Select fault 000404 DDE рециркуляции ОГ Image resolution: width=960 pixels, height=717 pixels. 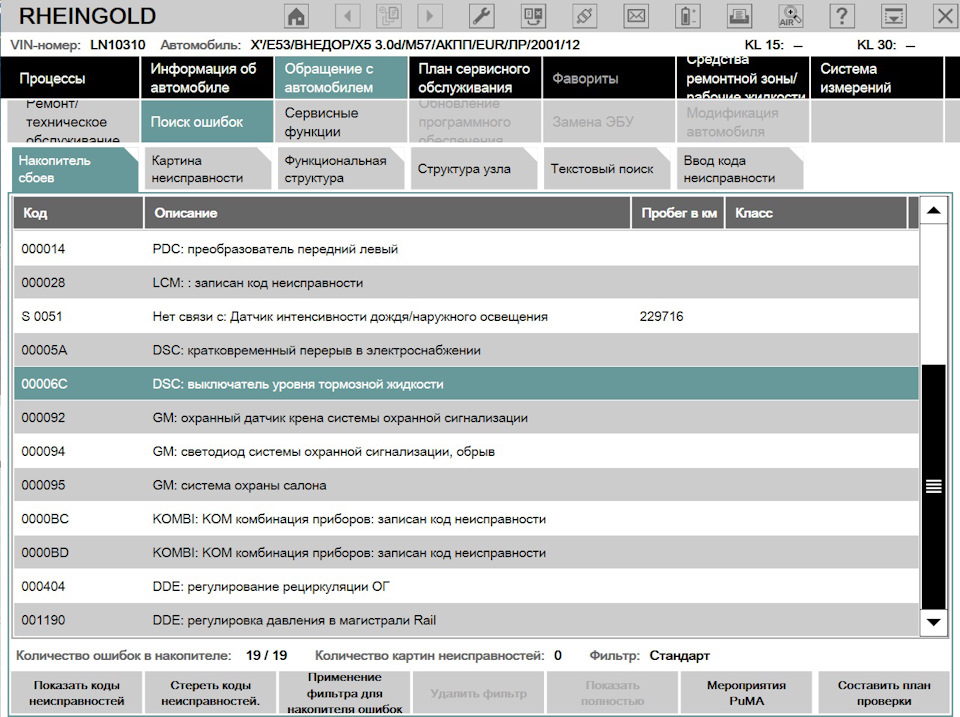(466, 586)
